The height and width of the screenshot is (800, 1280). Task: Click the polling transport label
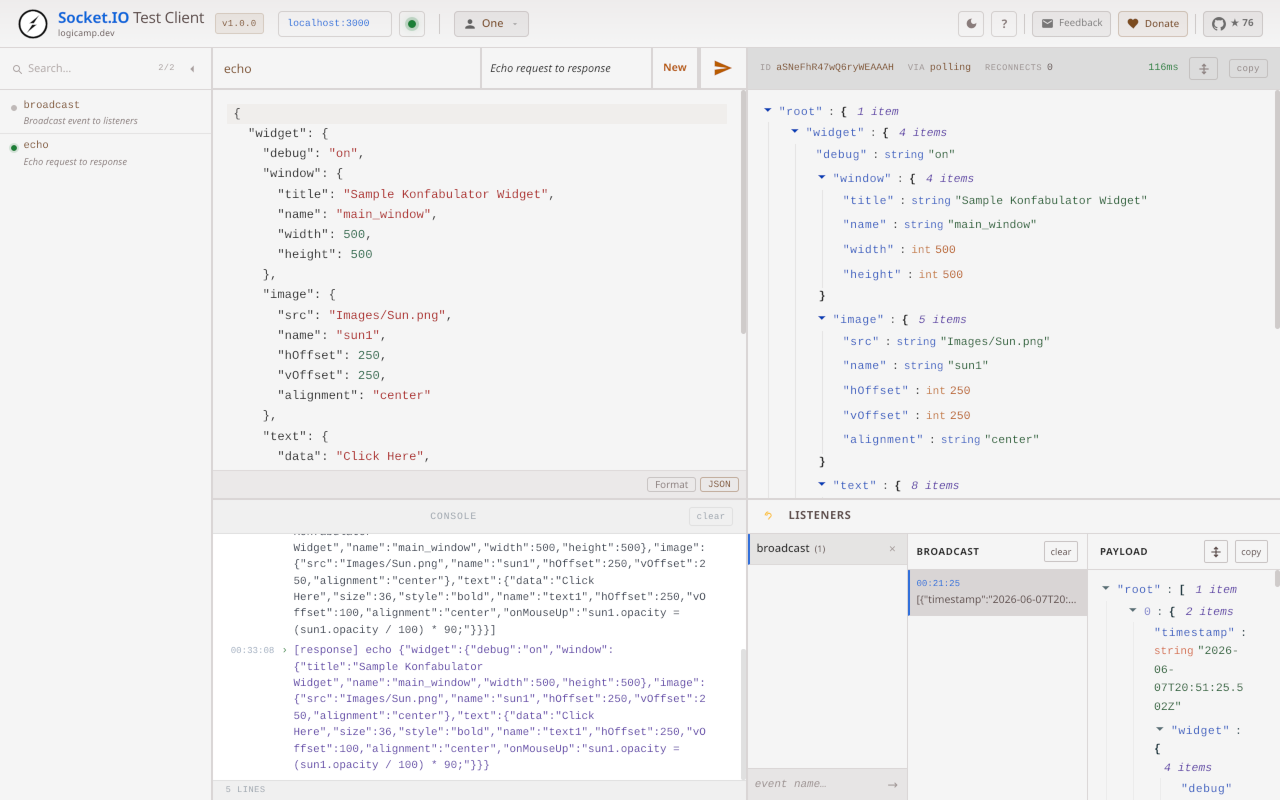pyautogui.click(x=950, y=68)
